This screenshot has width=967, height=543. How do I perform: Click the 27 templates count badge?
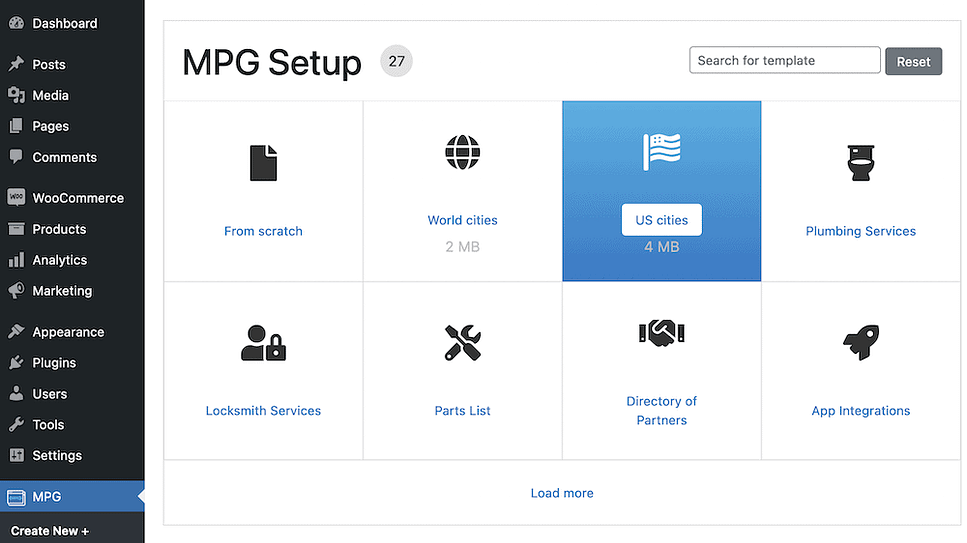[397, 61]
